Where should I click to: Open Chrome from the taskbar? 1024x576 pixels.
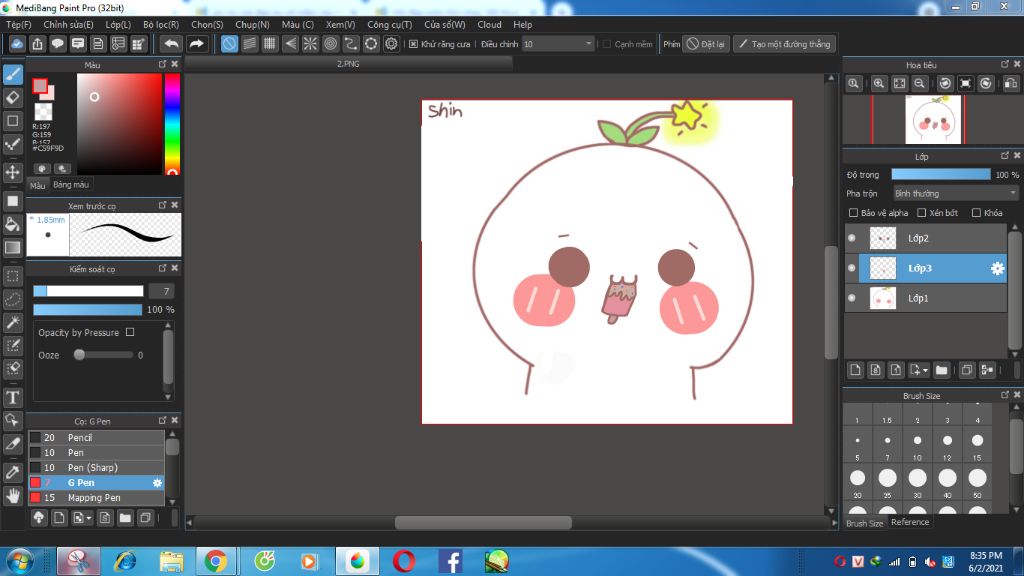(x=216, y=561)
